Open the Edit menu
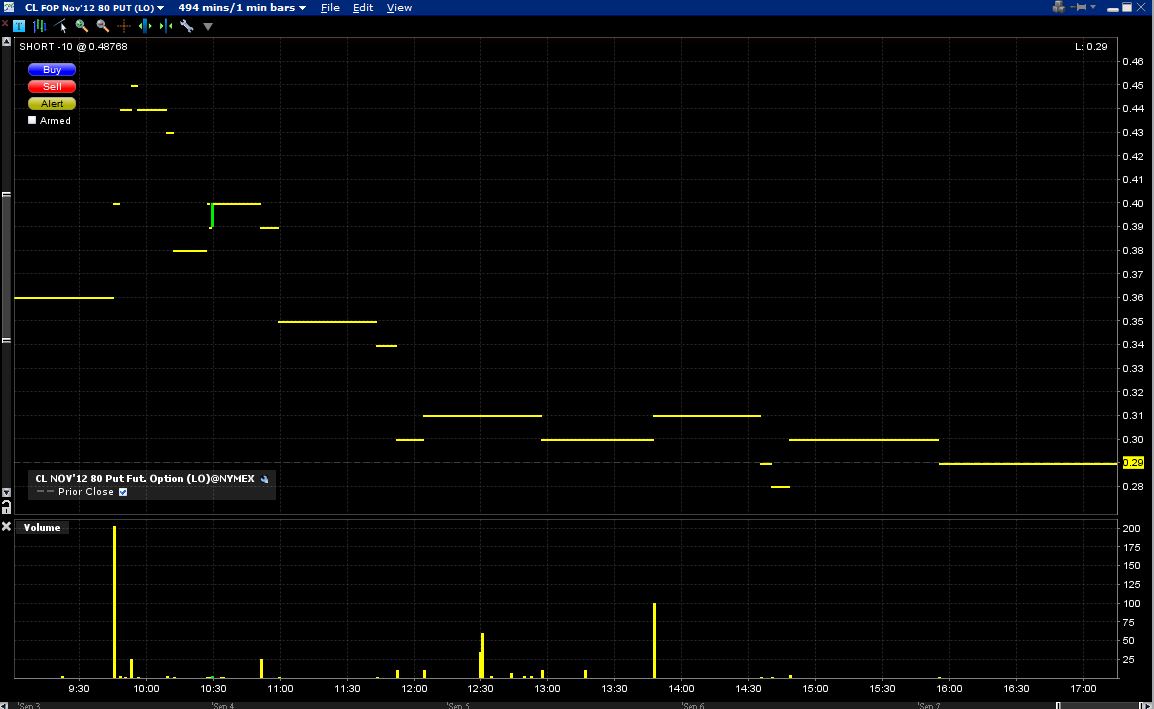 click(x=363, y=7)
